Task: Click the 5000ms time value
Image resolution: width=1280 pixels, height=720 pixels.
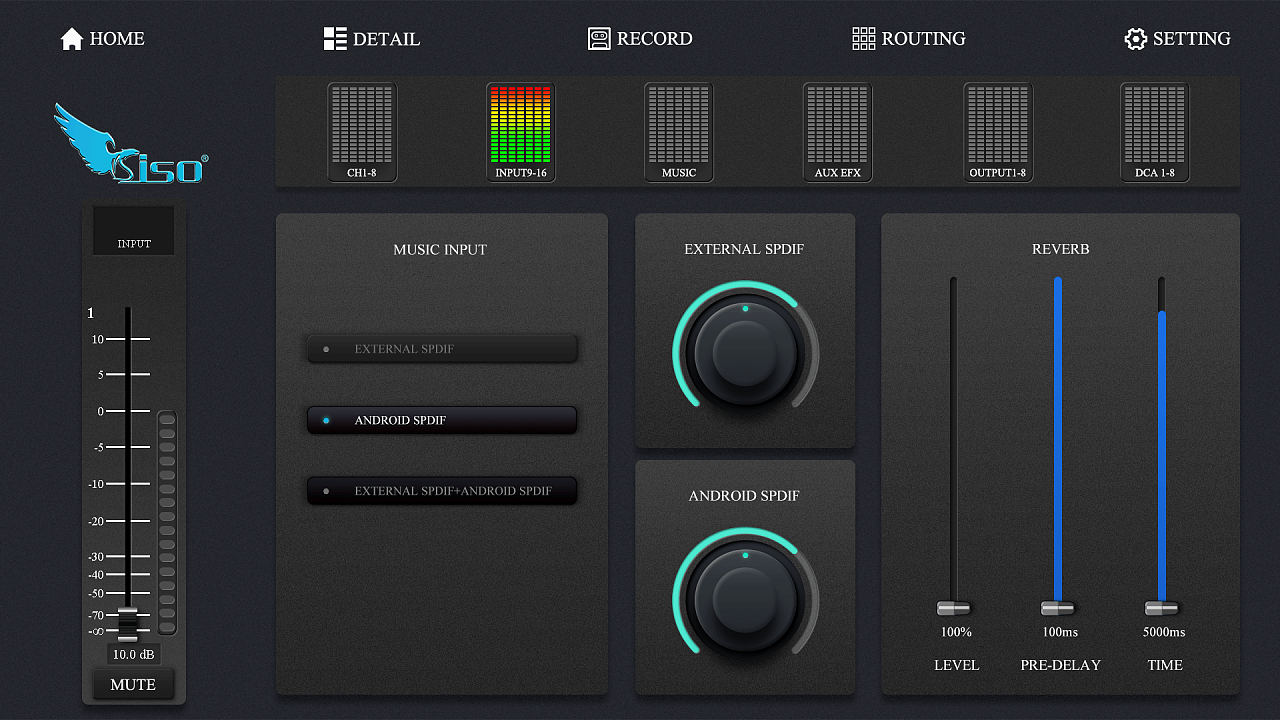Action: (x=1164, y=632)
